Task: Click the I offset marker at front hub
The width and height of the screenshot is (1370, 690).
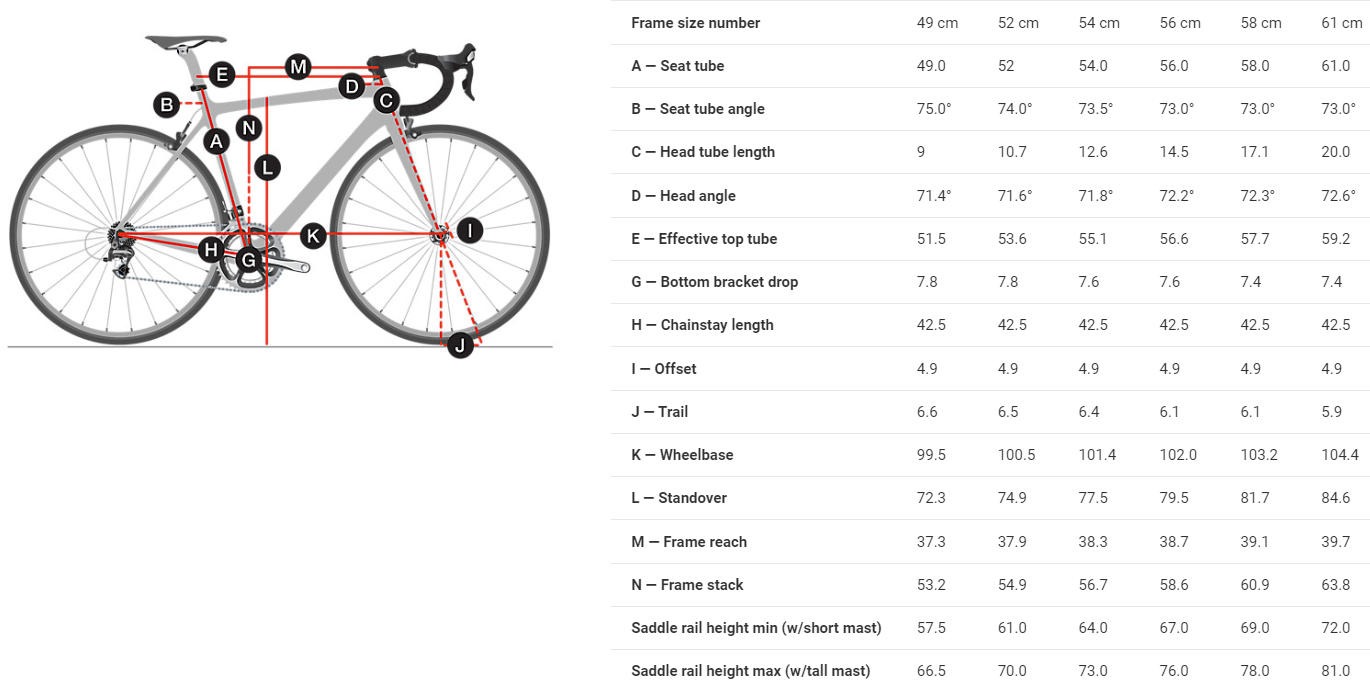Action: click(469, 231)
